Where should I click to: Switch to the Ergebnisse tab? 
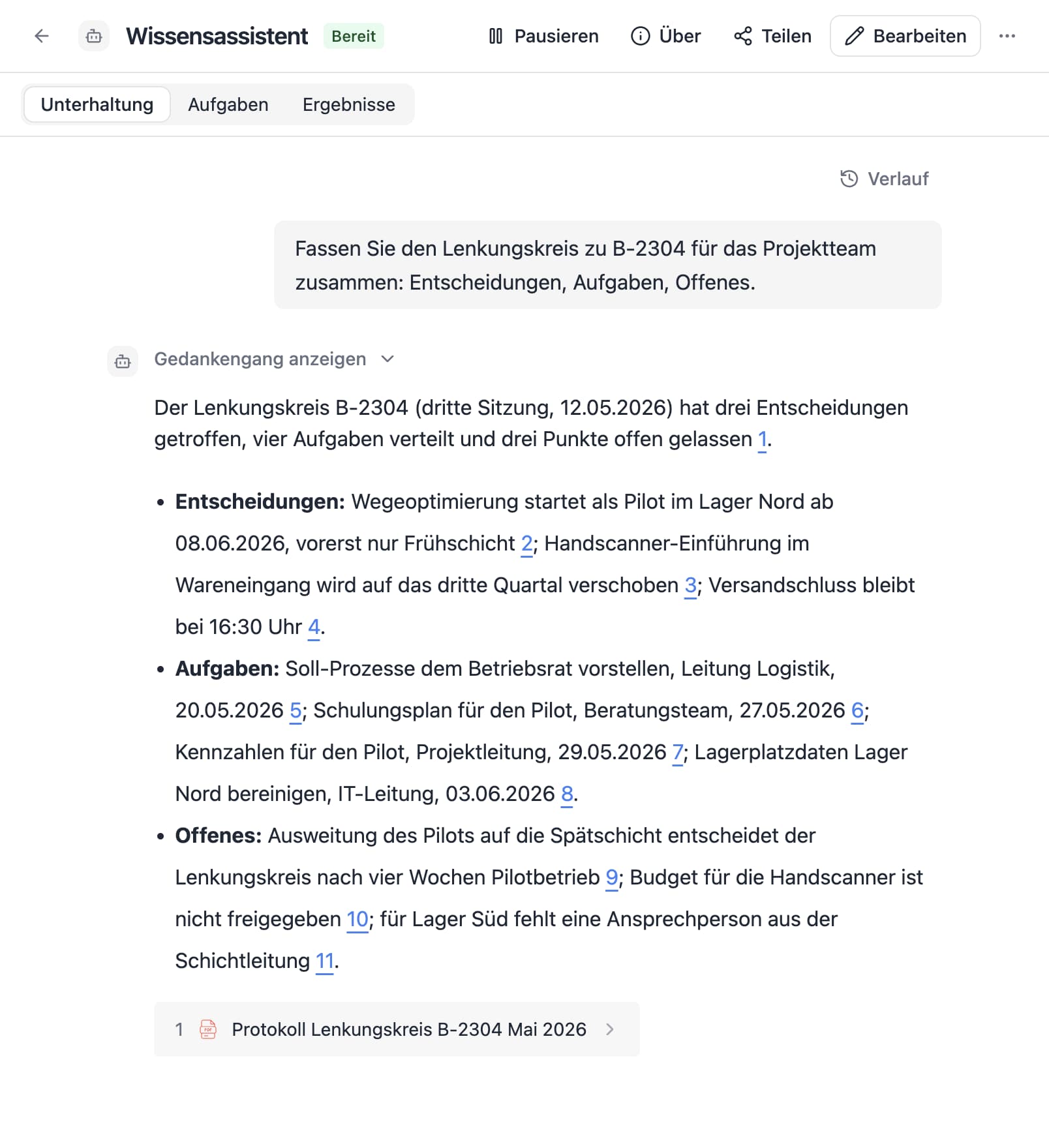click(x=349, y=104)
